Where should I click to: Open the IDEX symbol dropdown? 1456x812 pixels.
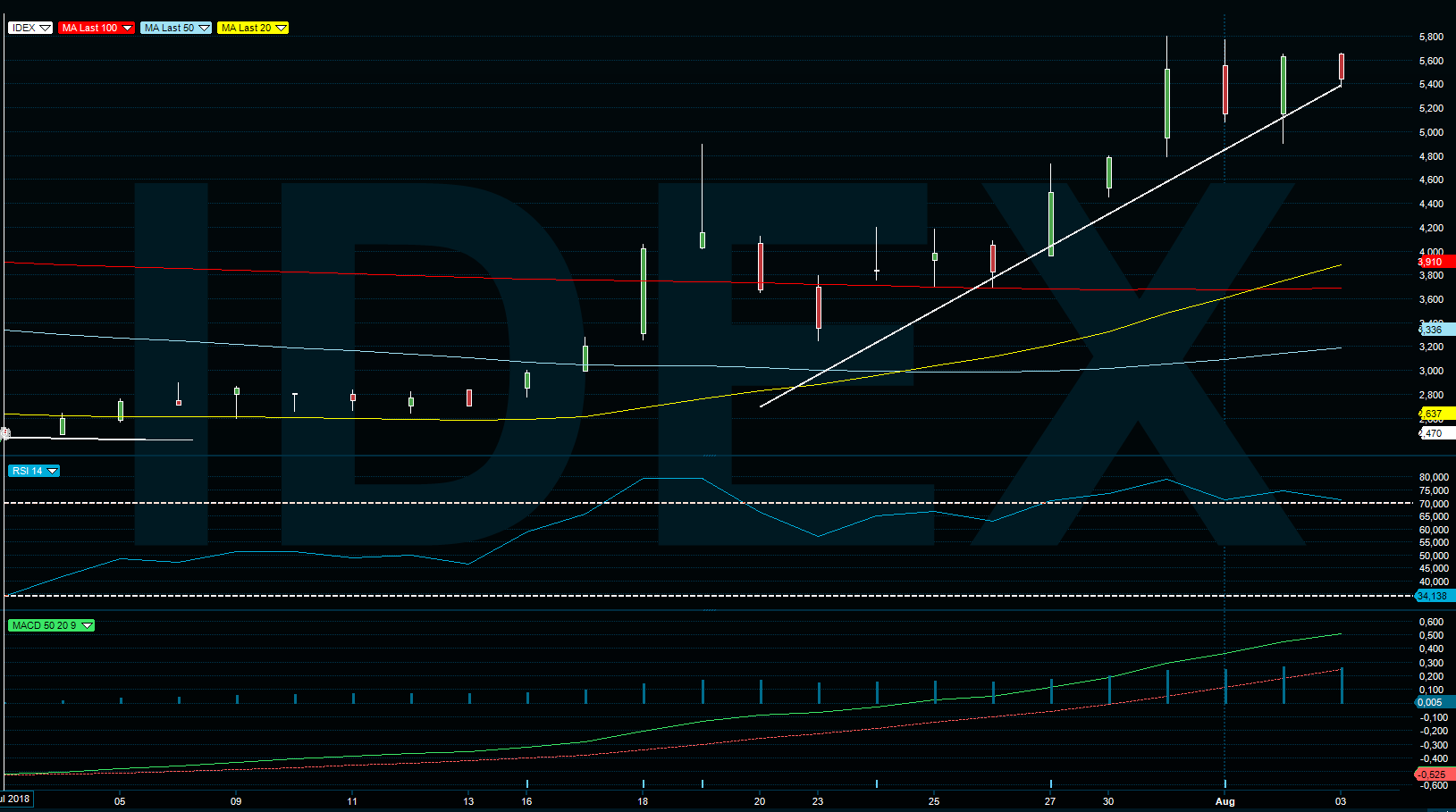coord(30,28)
